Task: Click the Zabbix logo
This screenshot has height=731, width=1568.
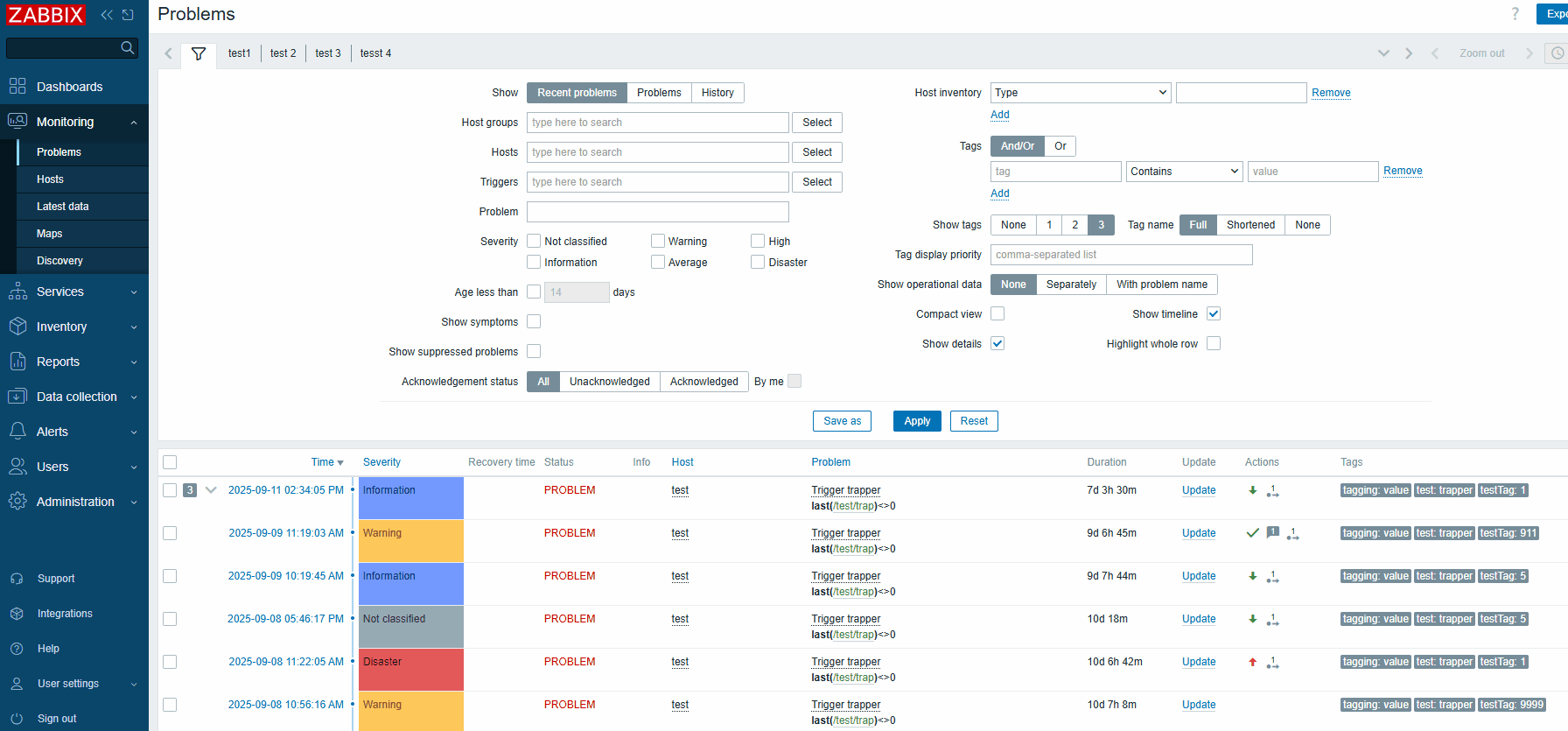Action: tap(45, 15)
